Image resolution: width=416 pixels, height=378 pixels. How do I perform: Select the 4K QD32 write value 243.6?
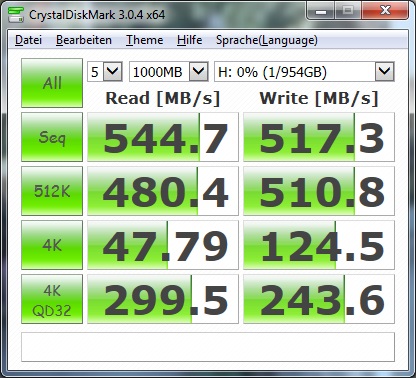click(319, 299)
